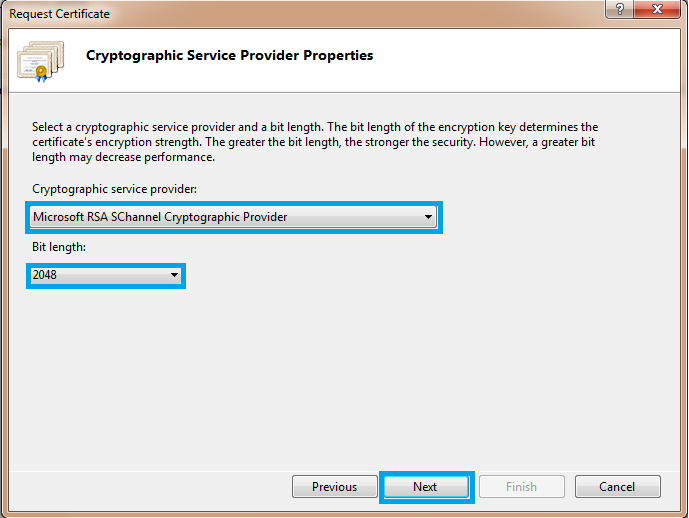Click the certificate icon in the header

click(41, 60)
